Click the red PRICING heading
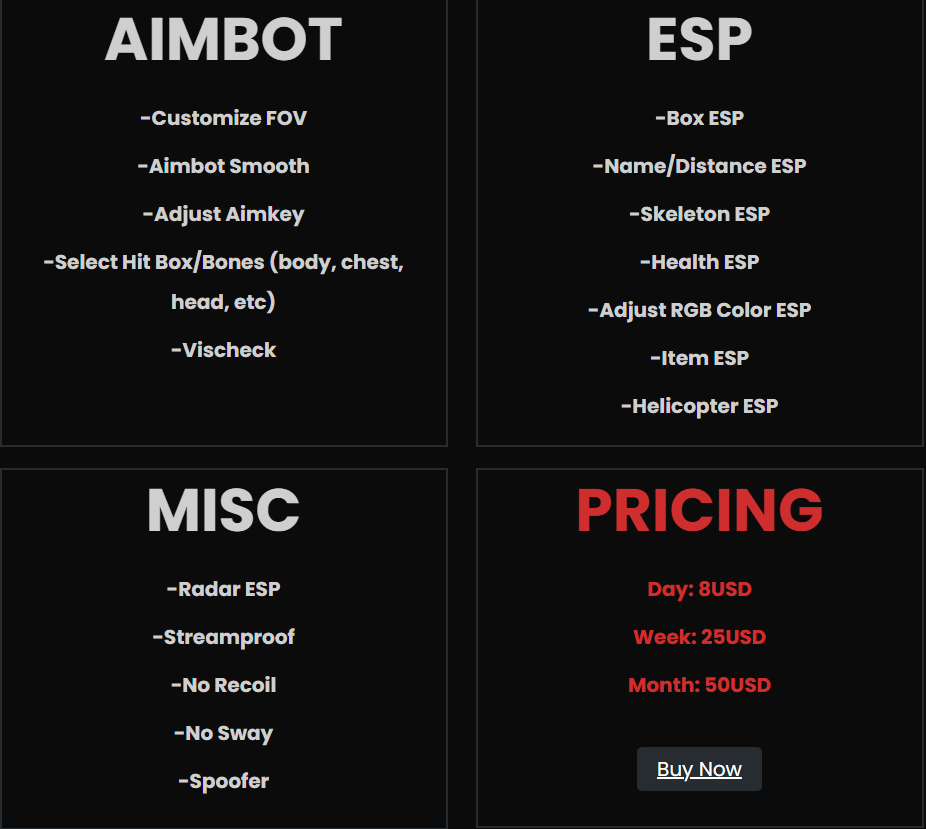926x829 pixels. [x=699, y=510]
